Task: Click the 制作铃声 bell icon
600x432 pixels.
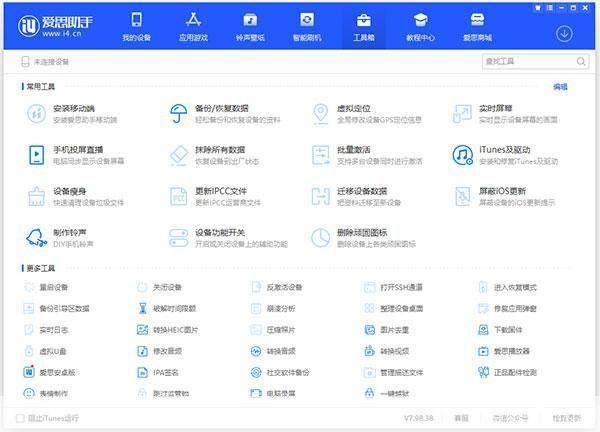Action: [x=37, y=237]
